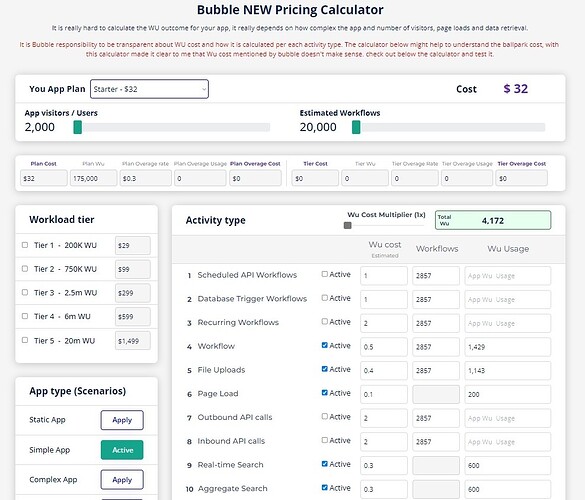This screenshot has height=500, width=585.
Task: Click Wu Usage field for Database Trigger Workflows
Action: pyautogui.click(x=507, y=299)
